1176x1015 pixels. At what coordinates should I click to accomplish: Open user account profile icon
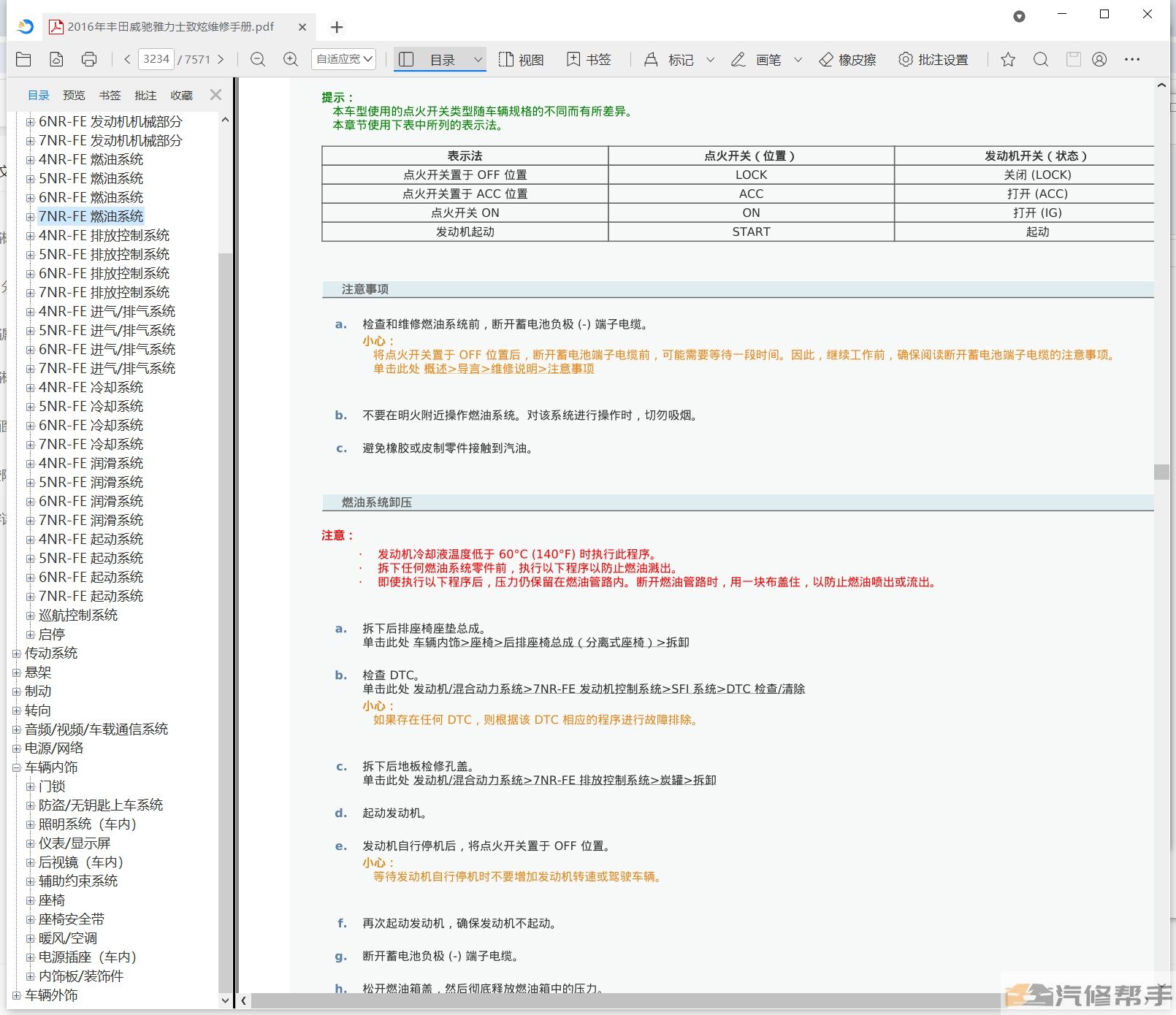pos(1099,59)
